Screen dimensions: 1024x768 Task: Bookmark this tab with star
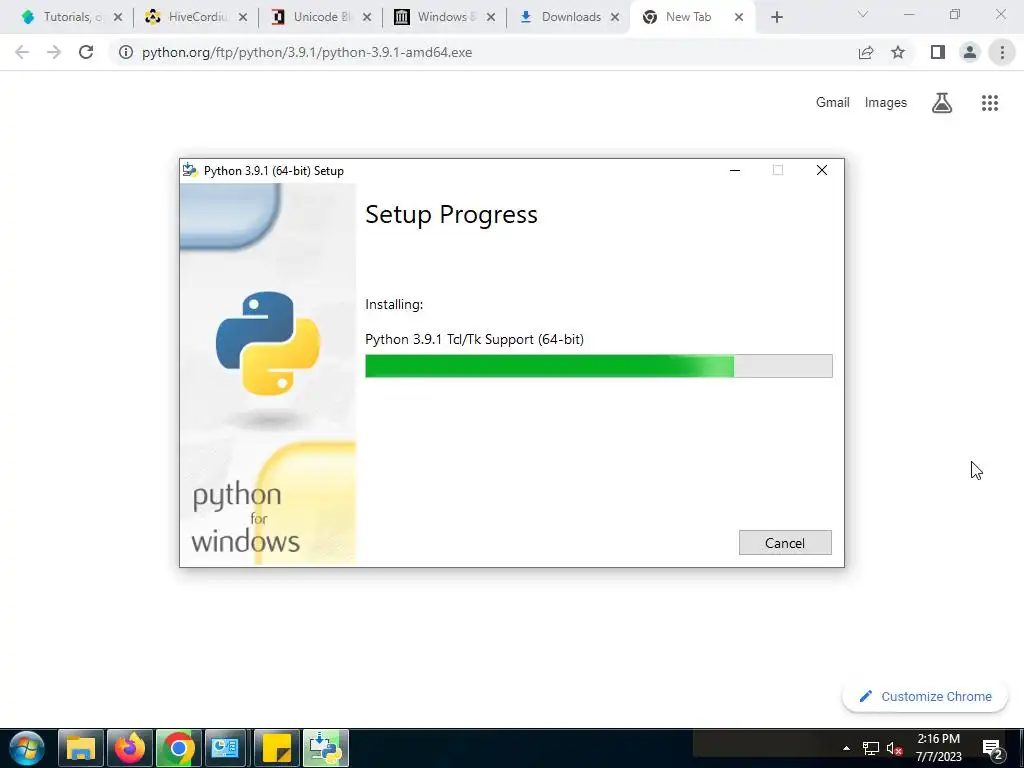pyautogui.click(x=898, y=52)
